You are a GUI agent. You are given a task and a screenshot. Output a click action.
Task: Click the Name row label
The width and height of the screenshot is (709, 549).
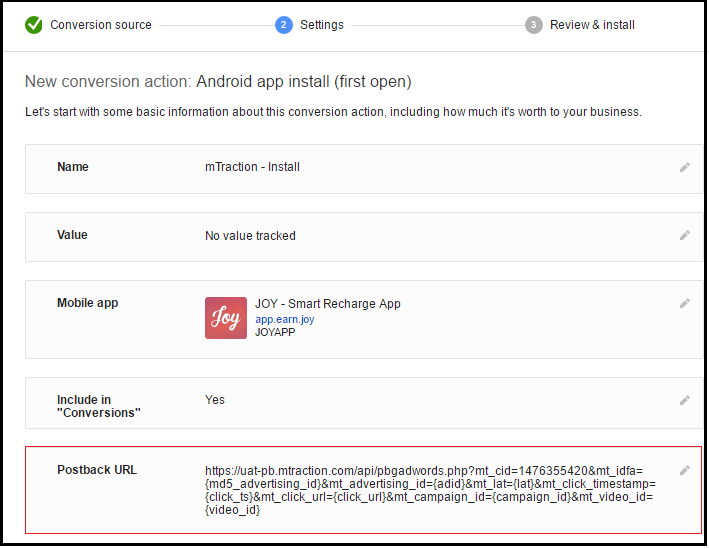coord(73,167)
